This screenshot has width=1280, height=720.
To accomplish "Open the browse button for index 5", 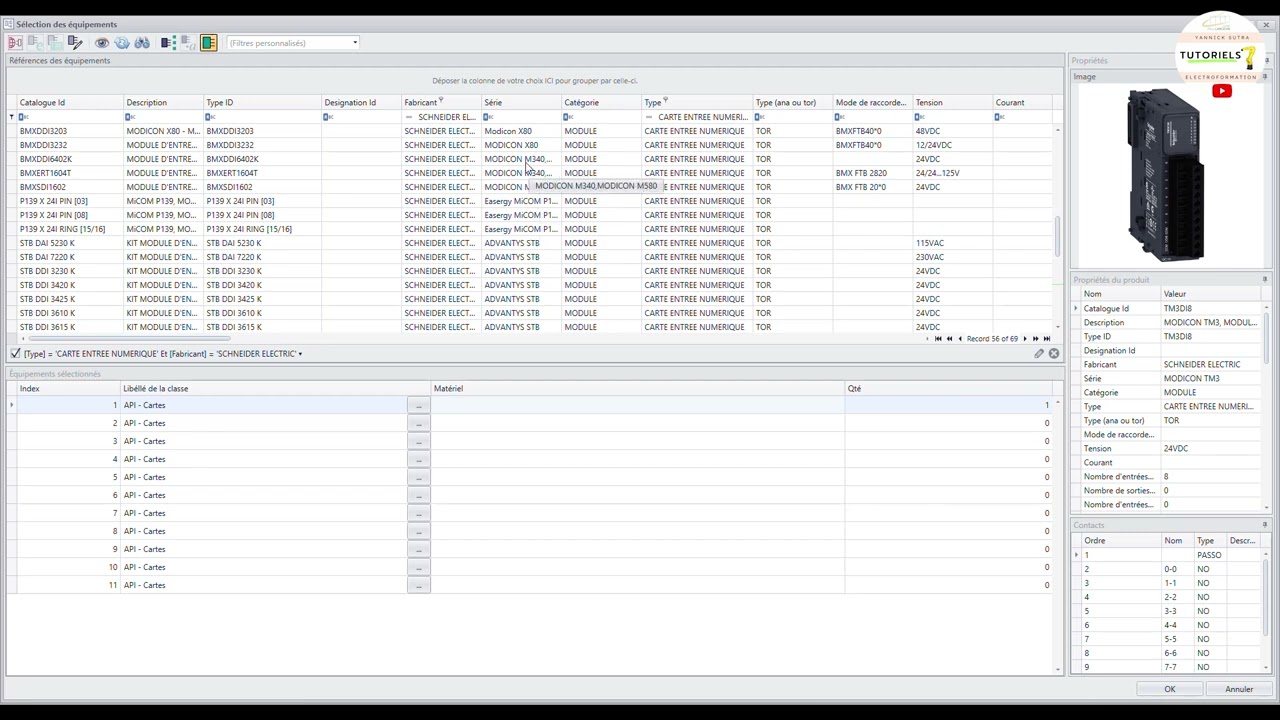I will coord(418,477).
